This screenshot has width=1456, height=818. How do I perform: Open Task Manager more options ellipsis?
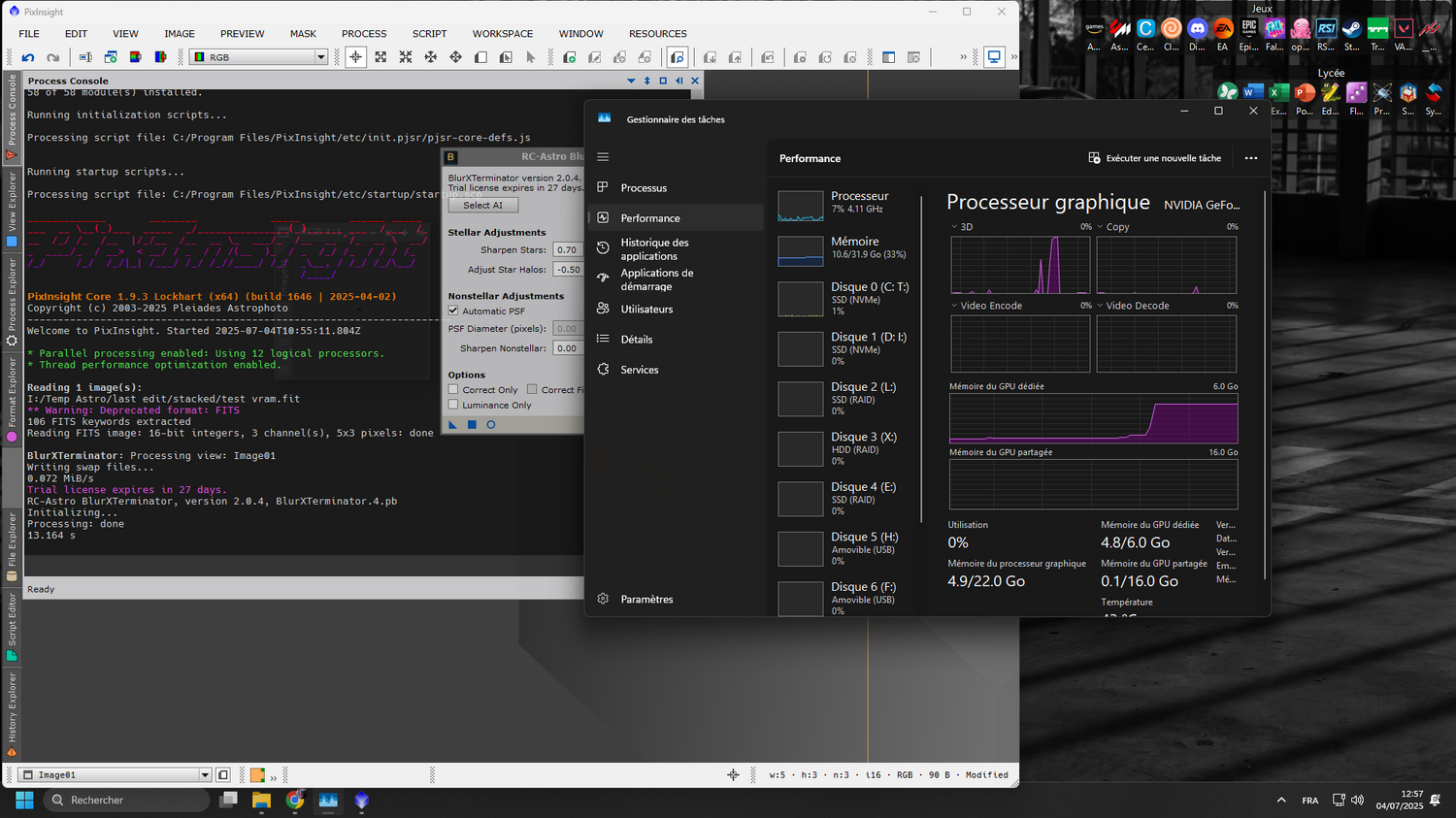point(1251,158)
